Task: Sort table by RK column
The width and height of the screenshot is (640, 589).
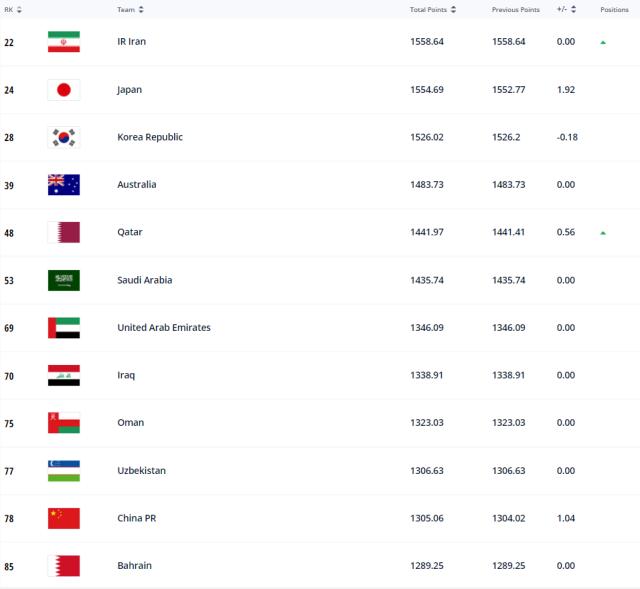Action: point(12,10)
